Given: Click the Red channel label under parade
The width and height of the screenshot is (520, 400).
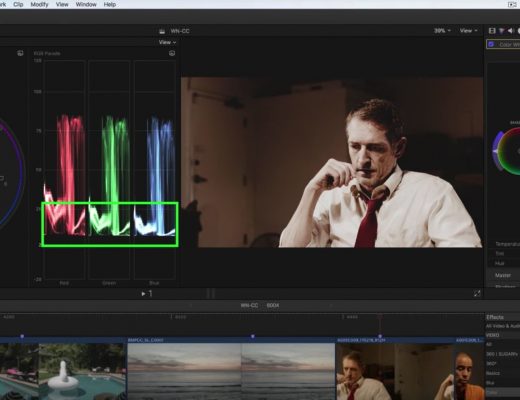Looking at the screenshot, I should click(x=64, y=283).
